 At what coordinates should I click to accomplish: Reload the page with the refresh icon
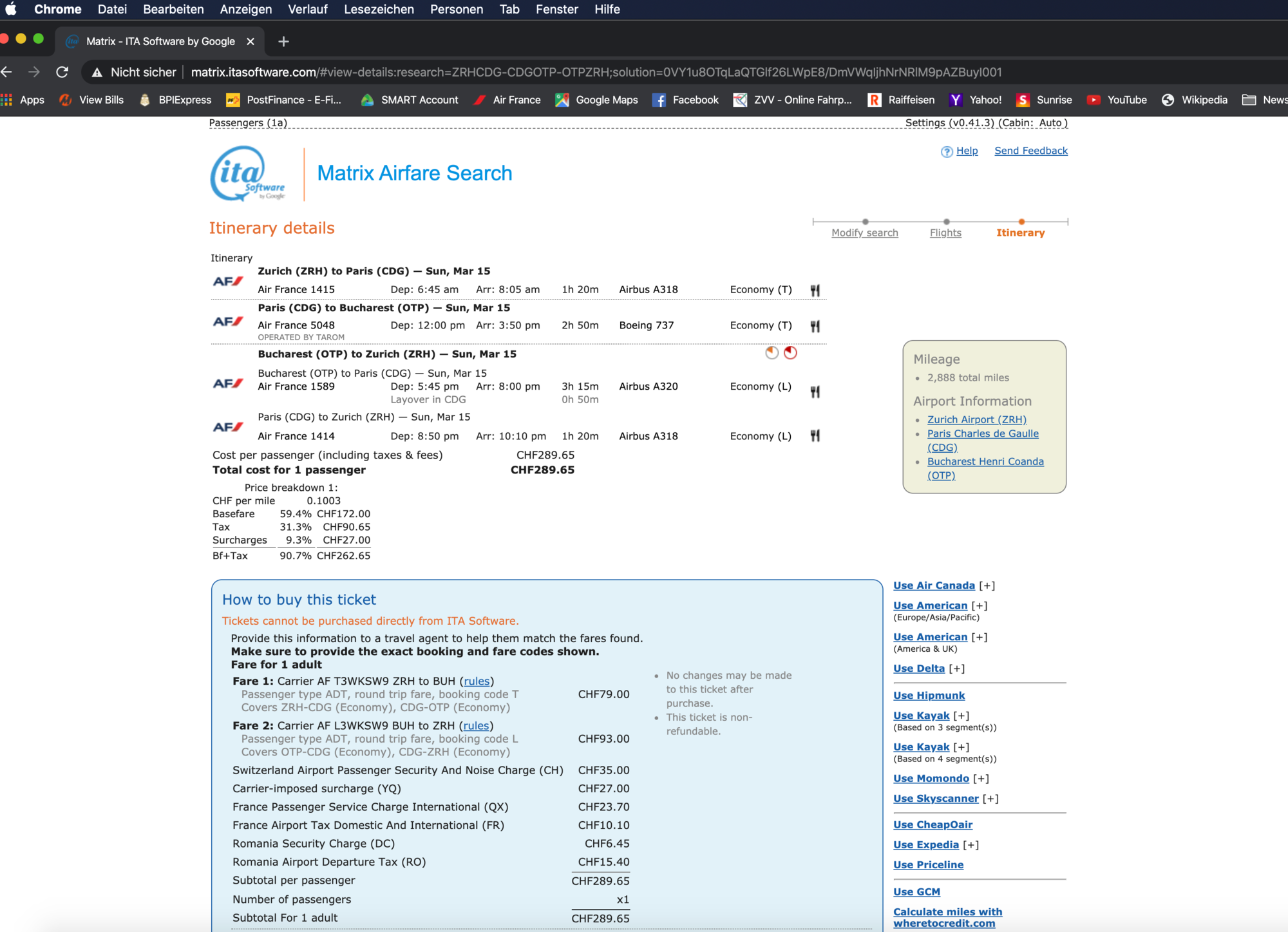[x=62, y=72]
